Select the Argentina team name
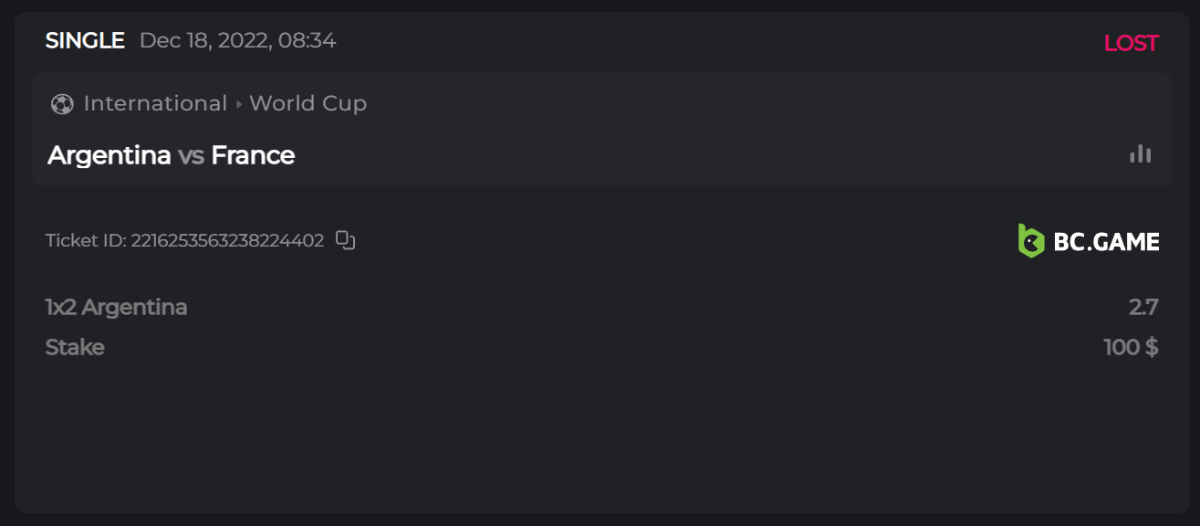This screenshot has width=1200, height=526. coord(109,156)
